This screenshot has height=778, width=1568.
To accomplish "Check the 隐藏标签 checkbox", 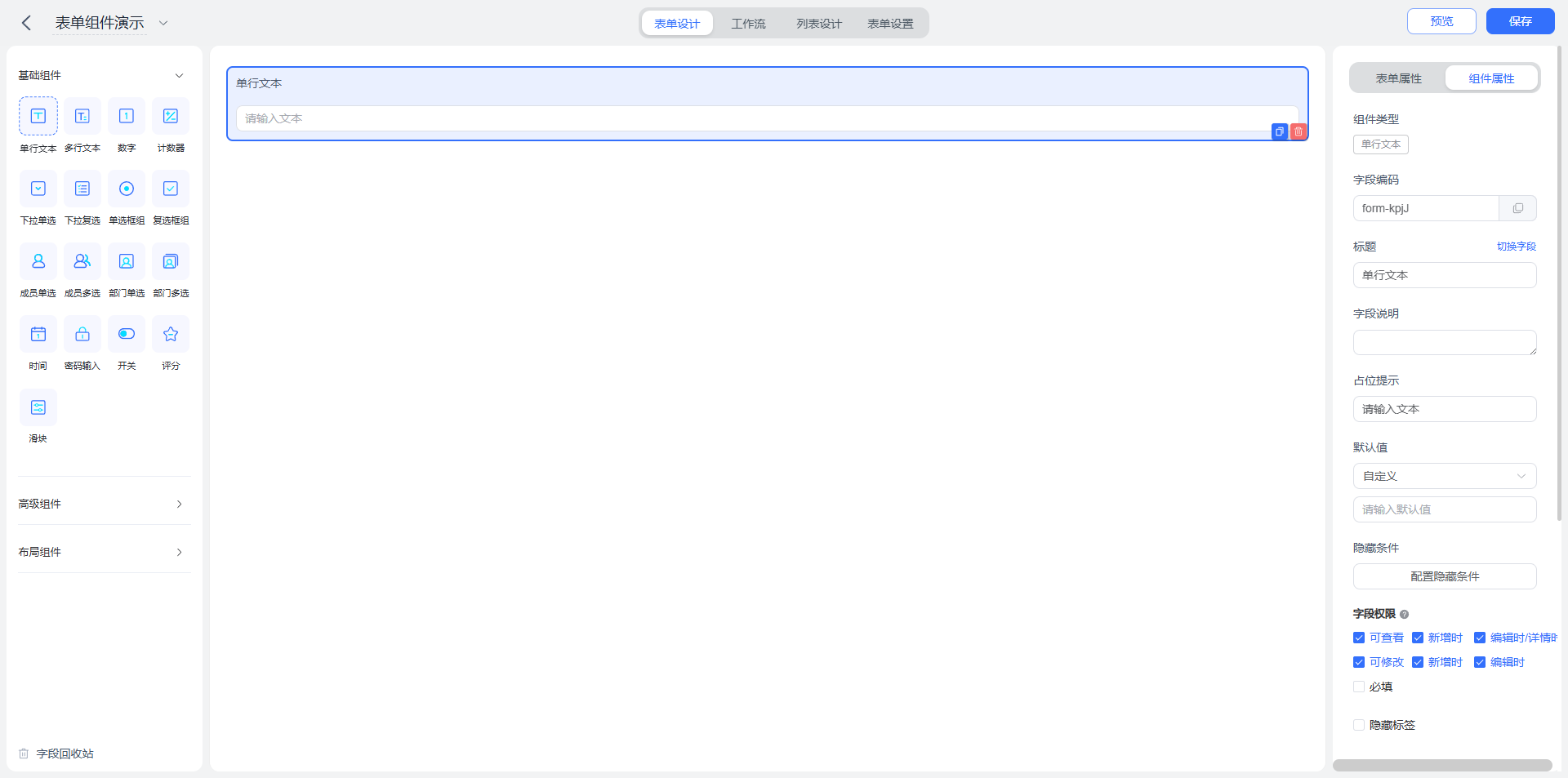I will click(x=1359, y=725).
